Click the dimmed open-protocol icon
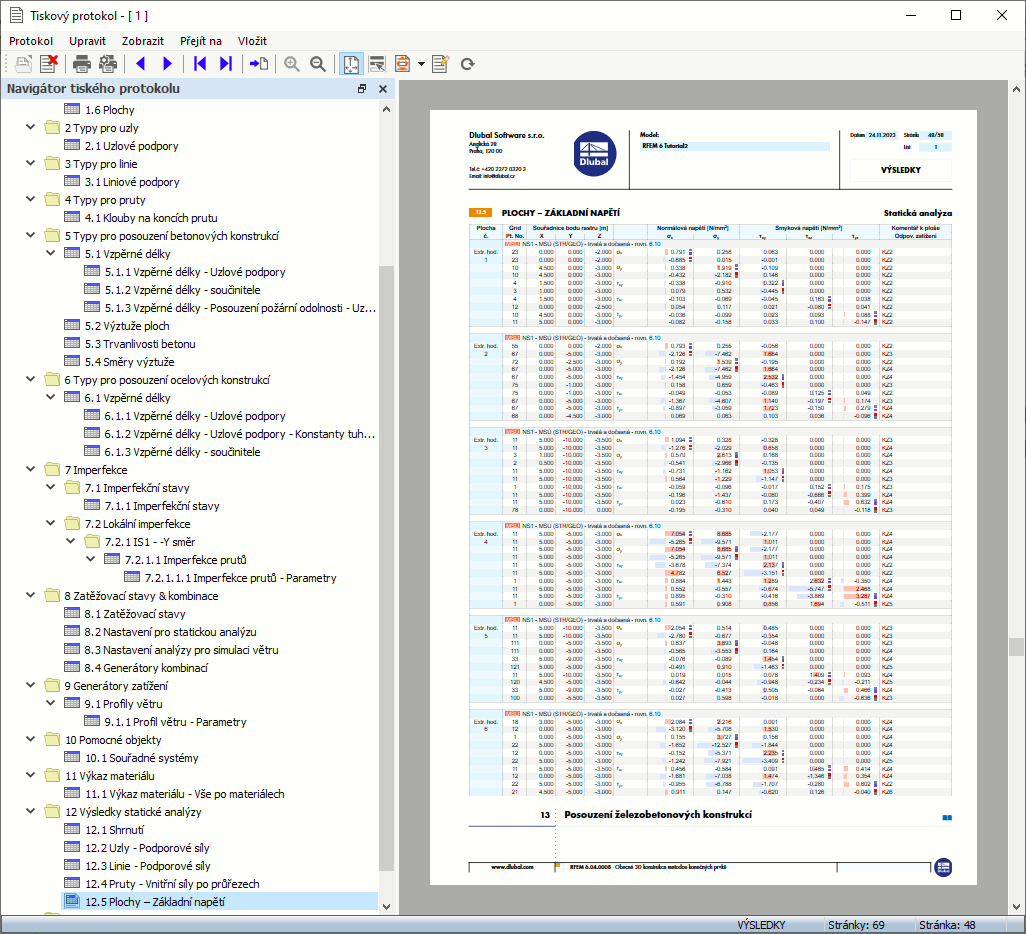 pyautogui.click(x=24, y=63)
